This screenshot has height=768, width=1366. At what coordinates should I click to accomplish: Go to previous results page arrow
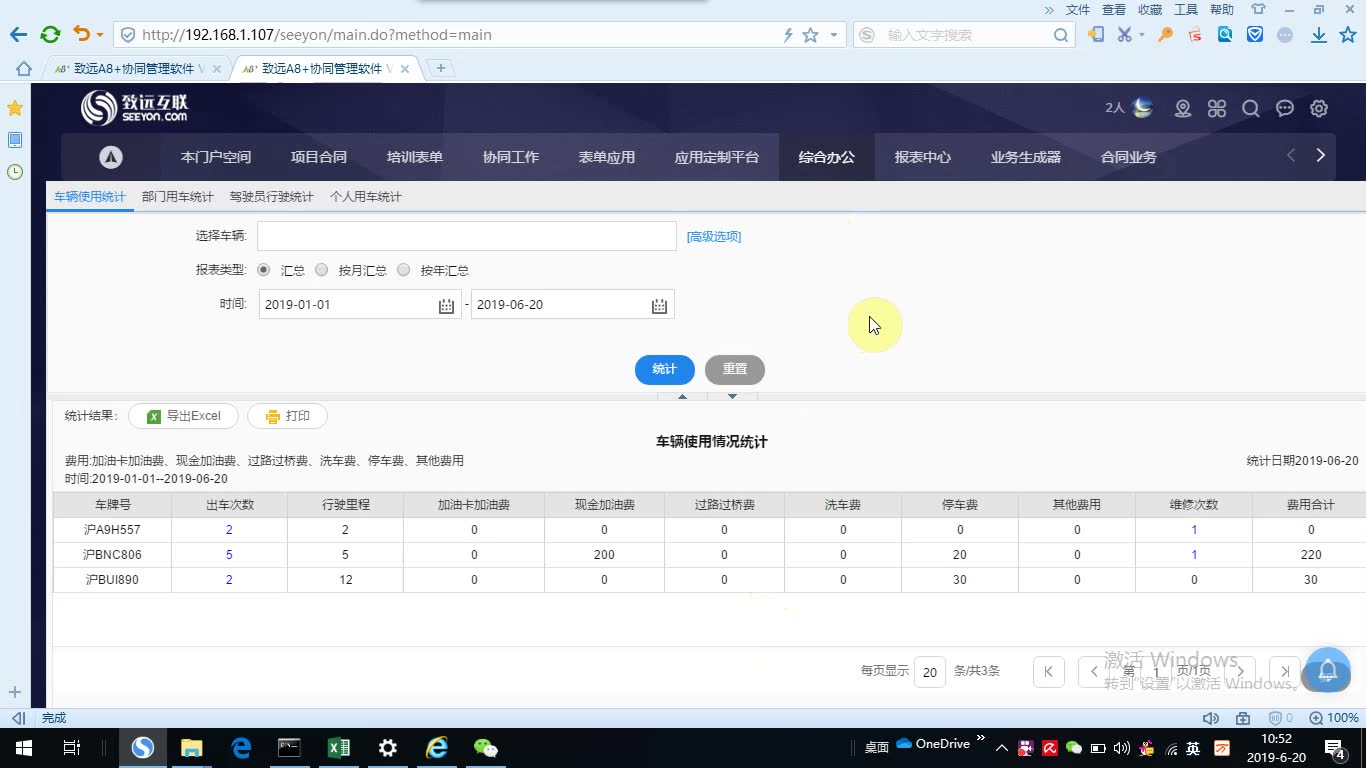pos(1094,671)
